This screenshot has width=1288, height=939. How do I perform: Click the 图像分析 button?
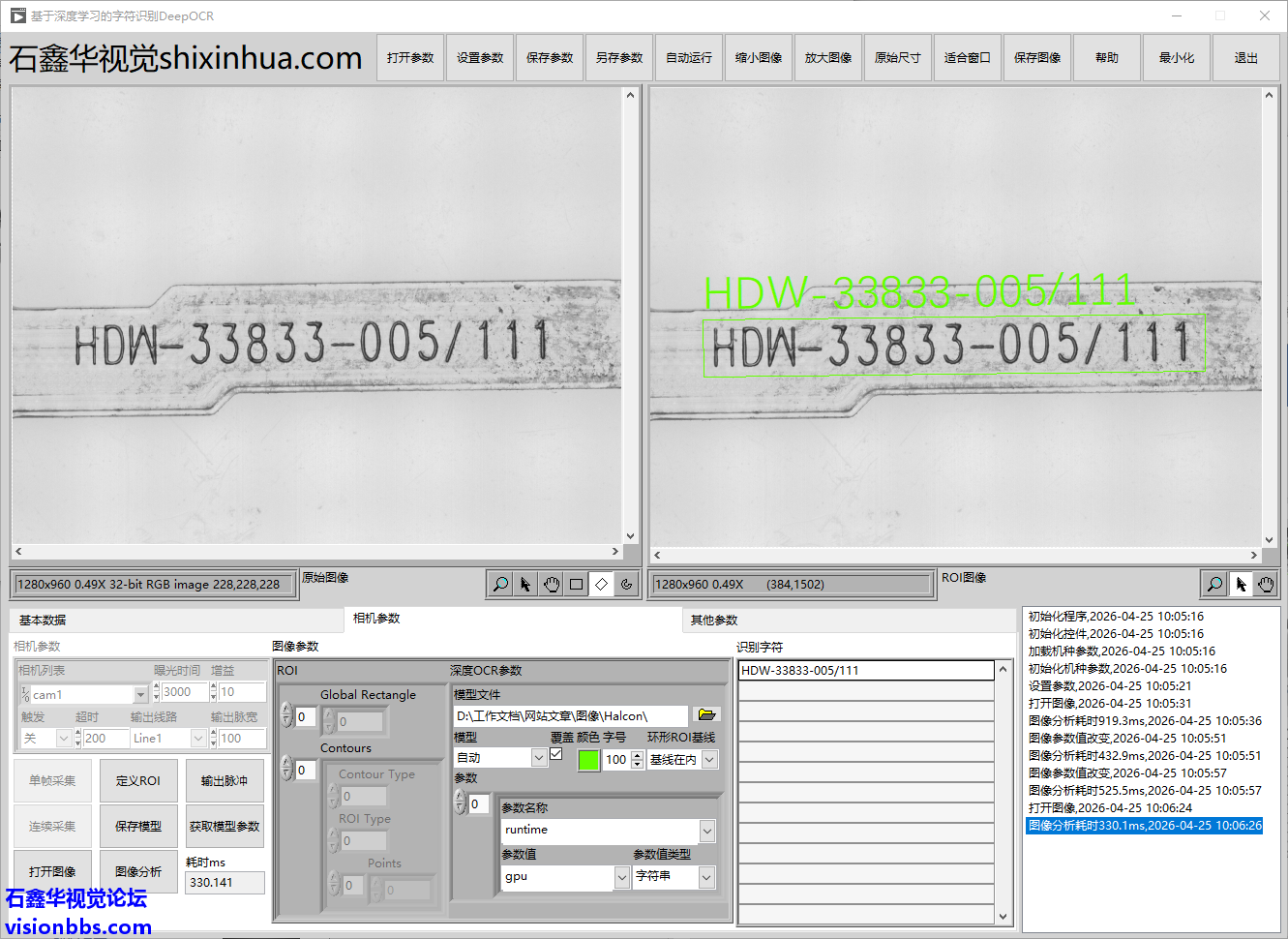tap(138, 871)
